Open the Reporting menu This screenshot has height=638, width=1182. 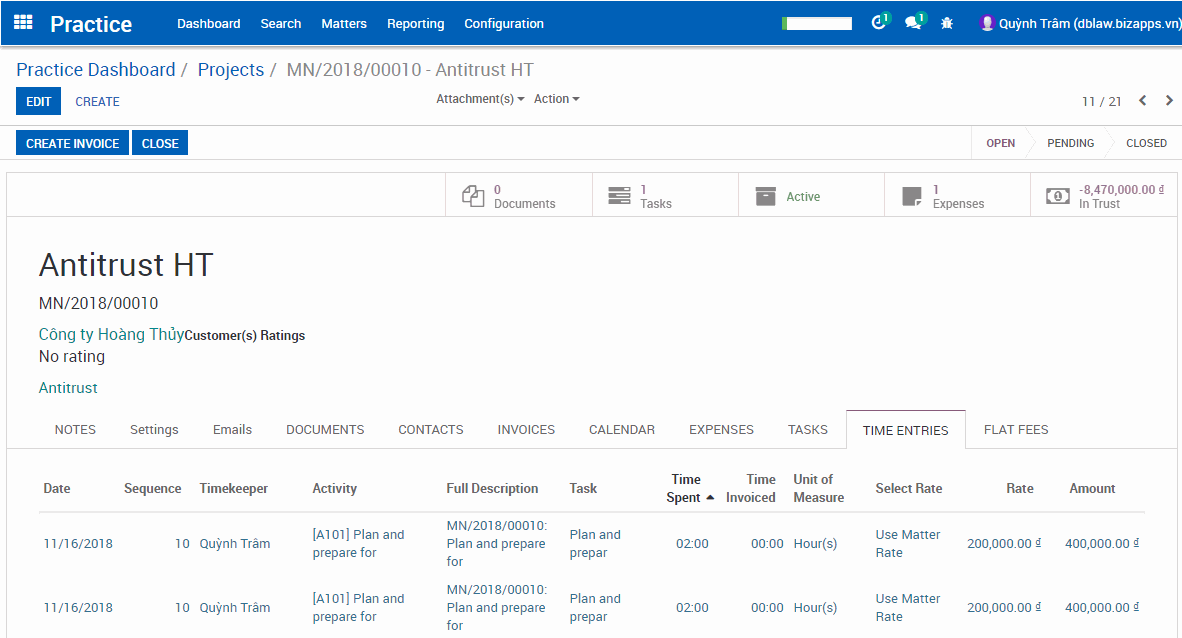(415, 23)
